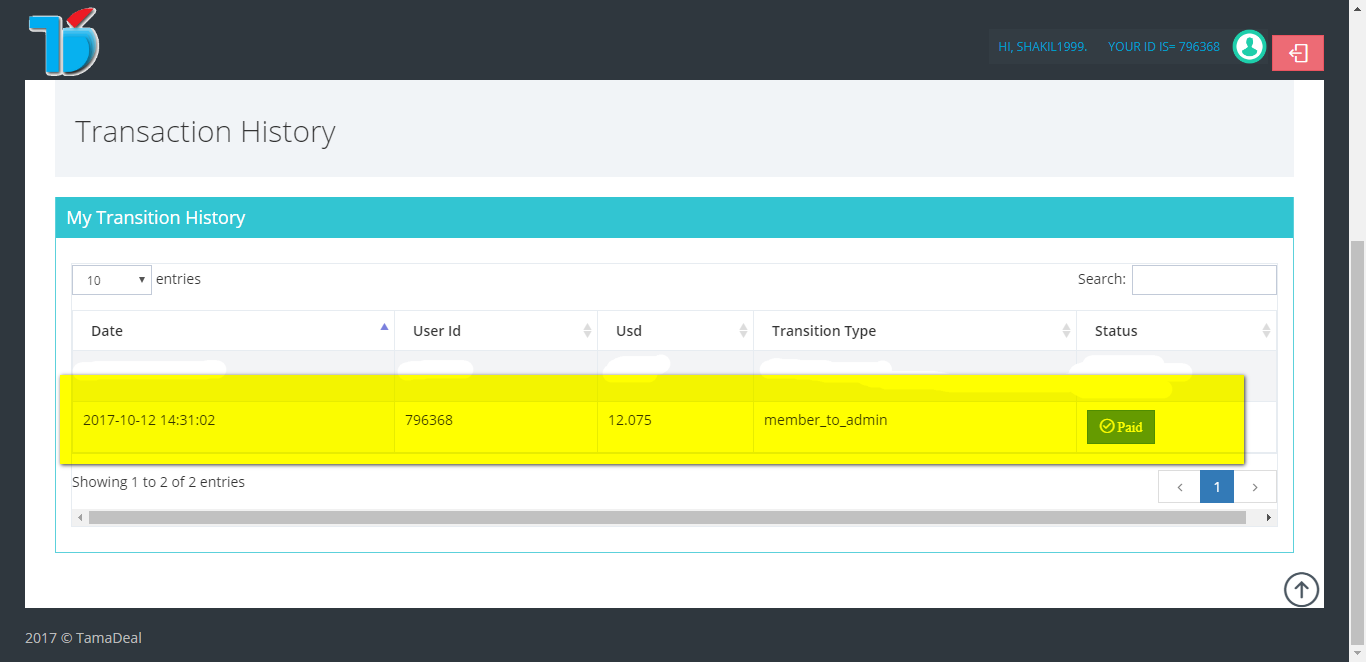Image resolution: width=1366 pixels, height=662 pixels.
Task: Click in the Search input field
Action: [x=1203, y=280]
